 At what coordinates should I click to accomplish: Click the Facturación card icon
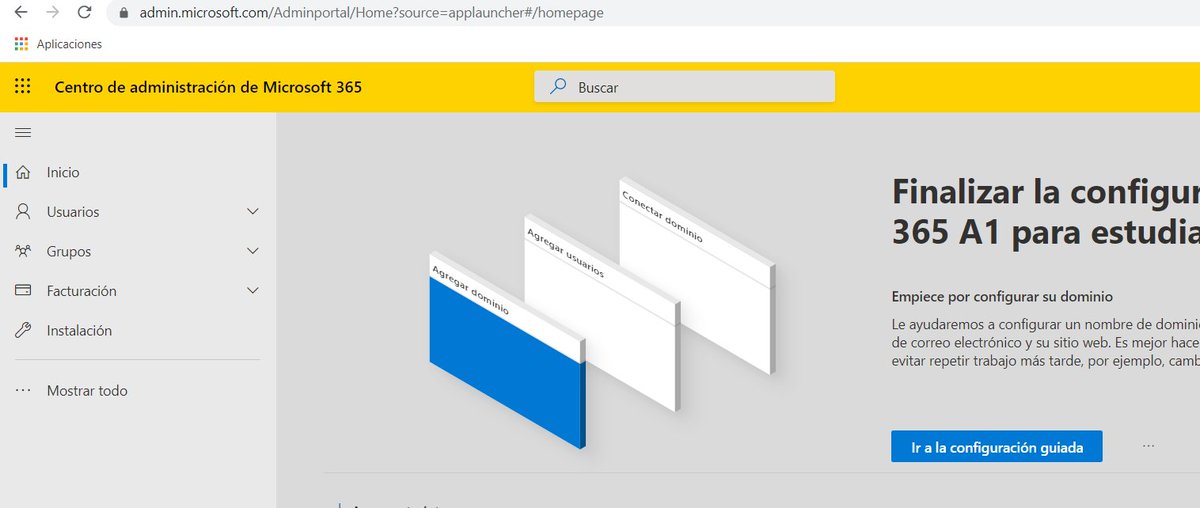coord(24,291)
